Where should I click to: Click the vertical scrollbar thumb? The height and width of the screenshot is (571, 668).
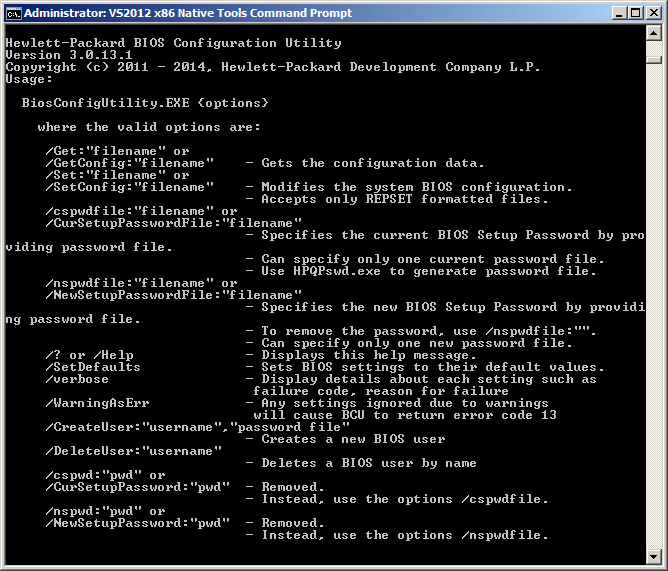[x=654, y=60]
